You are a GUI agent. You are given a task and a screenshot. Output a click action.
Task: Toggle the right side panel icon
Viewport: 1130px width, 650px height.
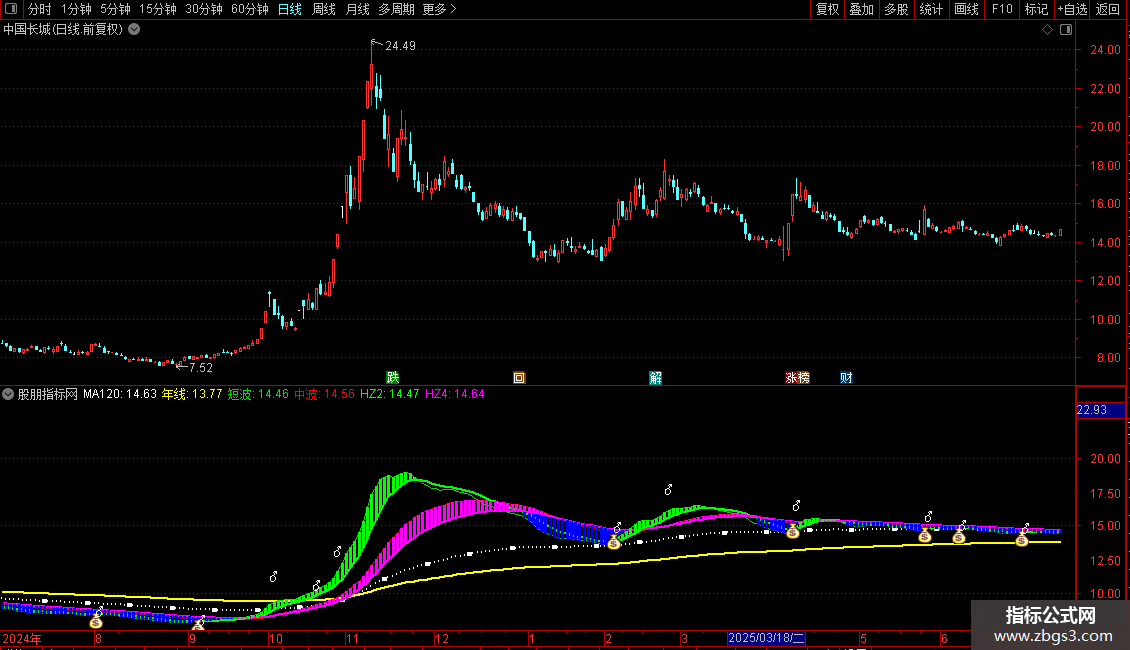tap(1067, 30)
